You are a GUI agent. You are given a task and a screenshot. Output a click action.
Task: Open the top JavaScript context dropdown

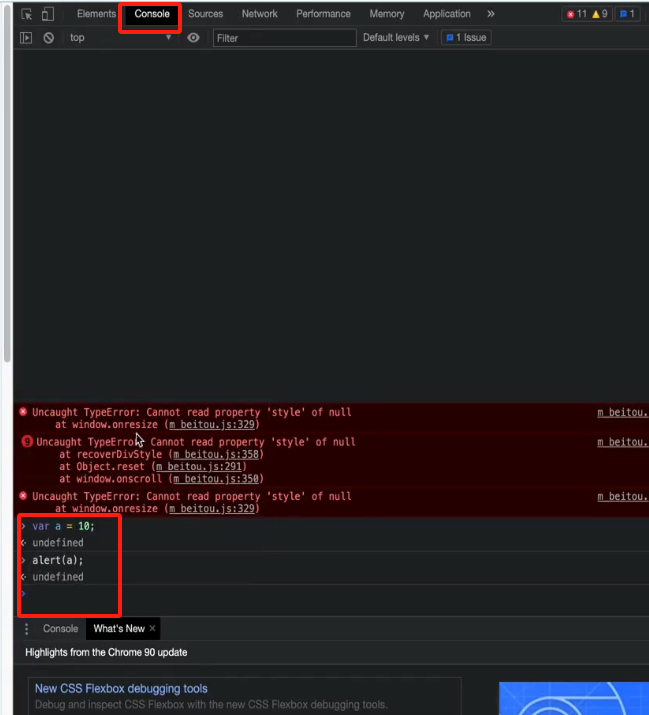120,37
